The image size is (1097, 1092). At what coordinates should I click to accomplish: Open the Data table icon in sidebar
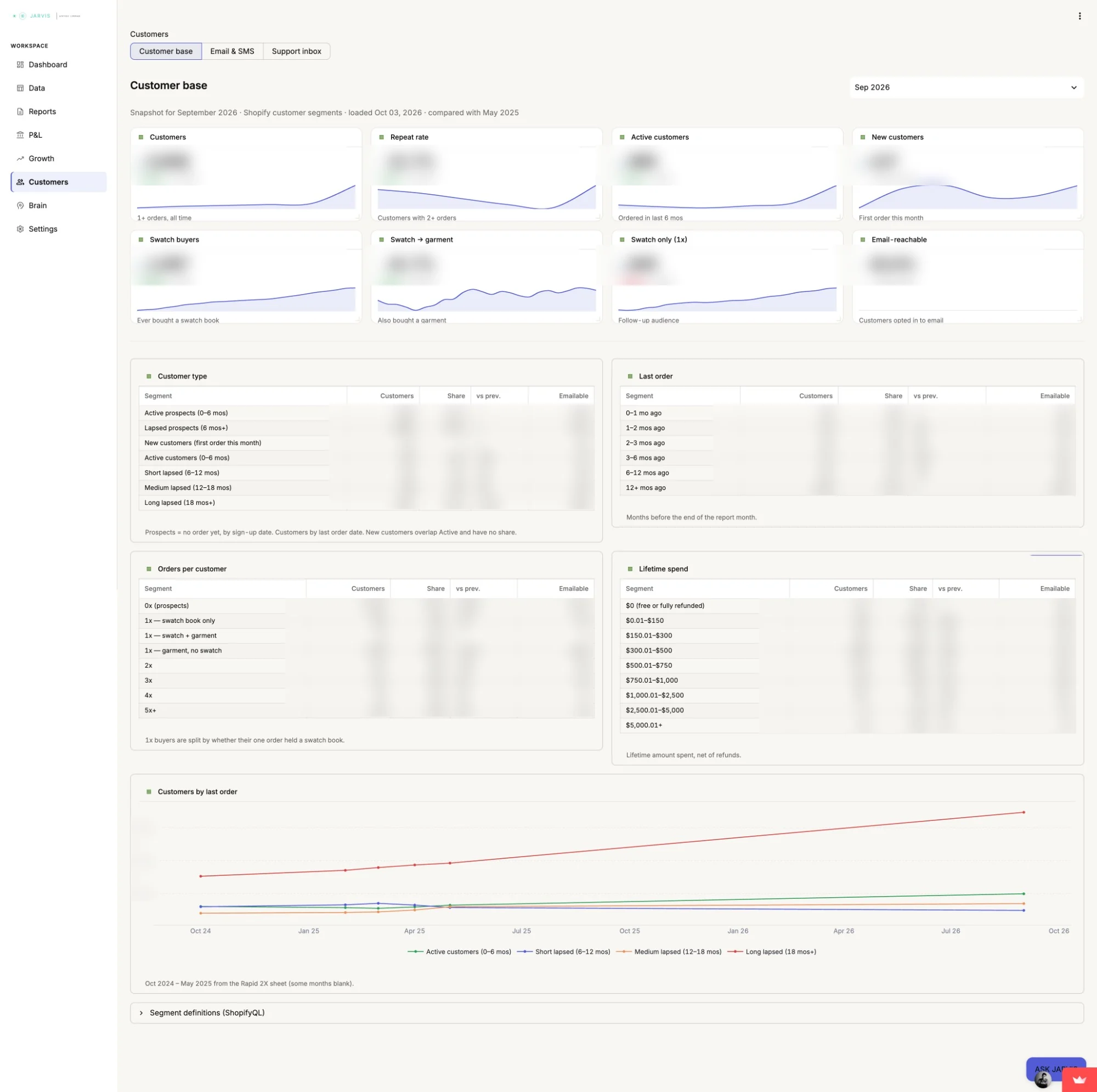point(20,88)
